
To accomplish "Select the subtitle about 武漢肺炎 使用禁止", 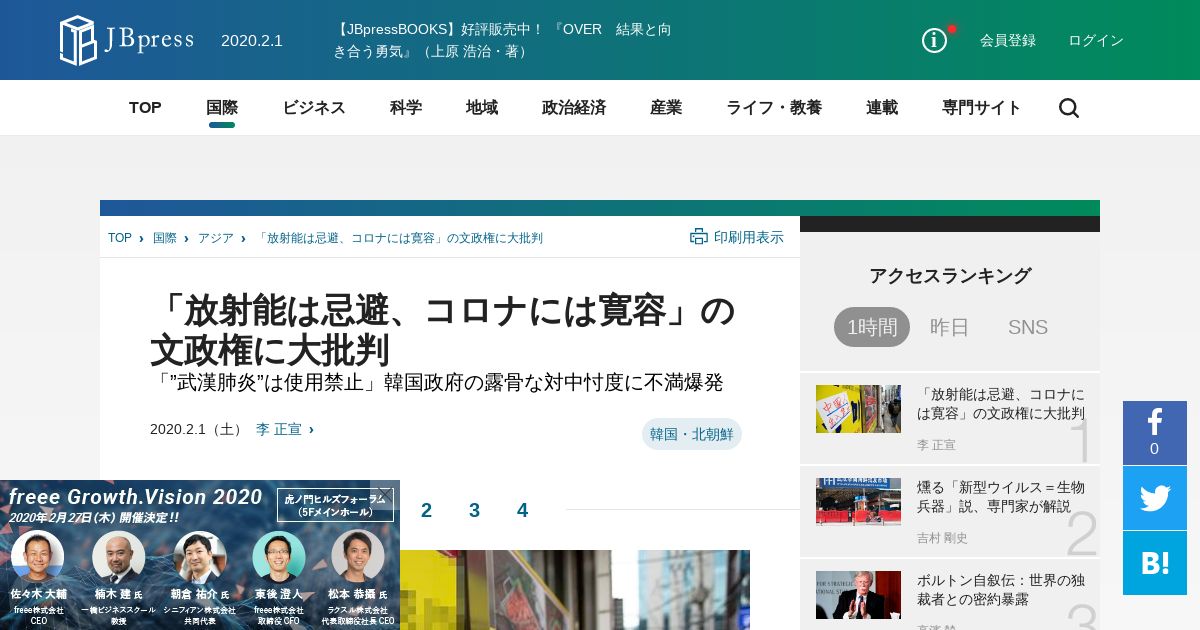I will pos(437,382).
